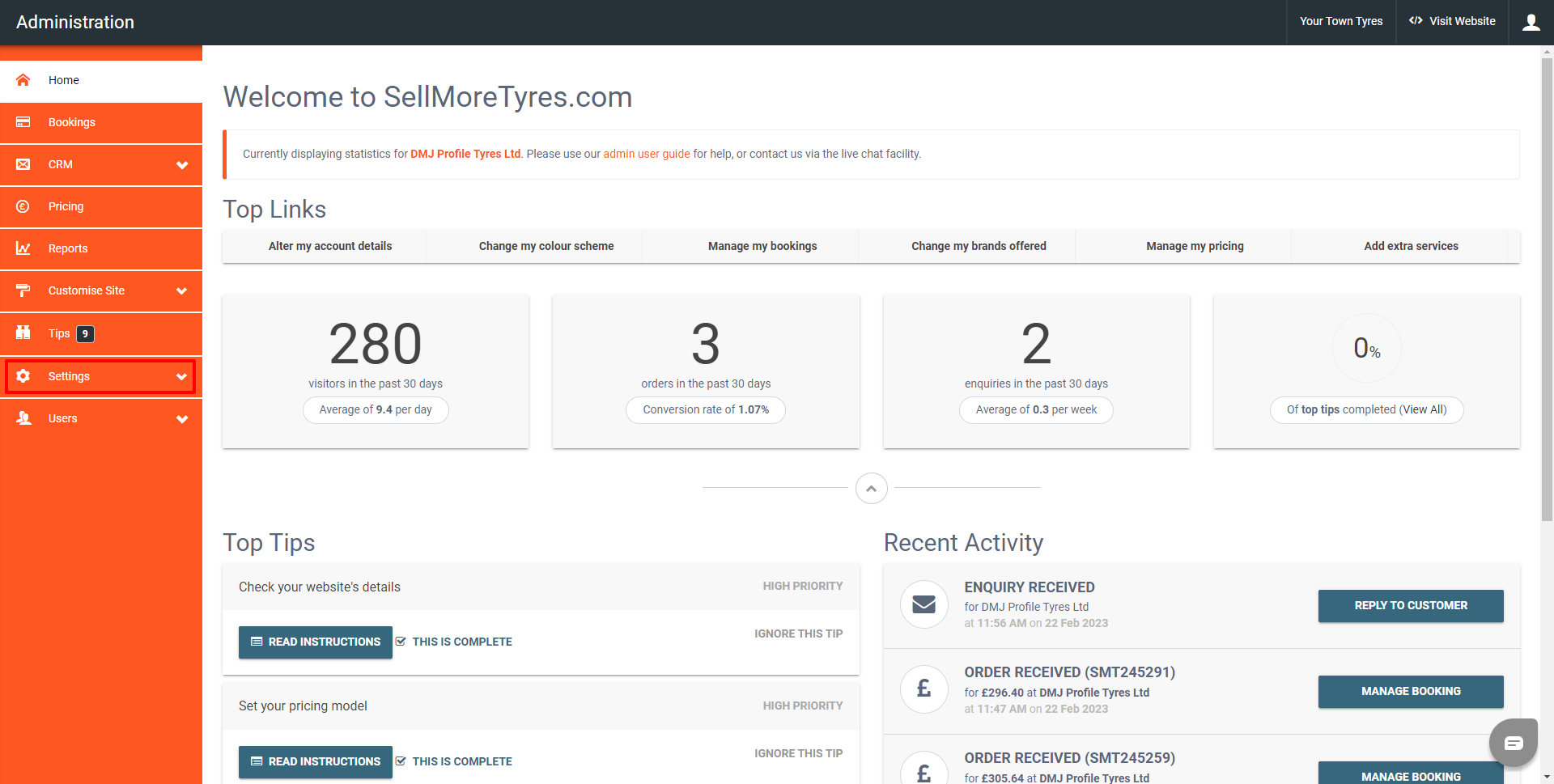
Task: Click Read Instructions for website details tip
Action: pyautogui.click(x=316, y=642)
